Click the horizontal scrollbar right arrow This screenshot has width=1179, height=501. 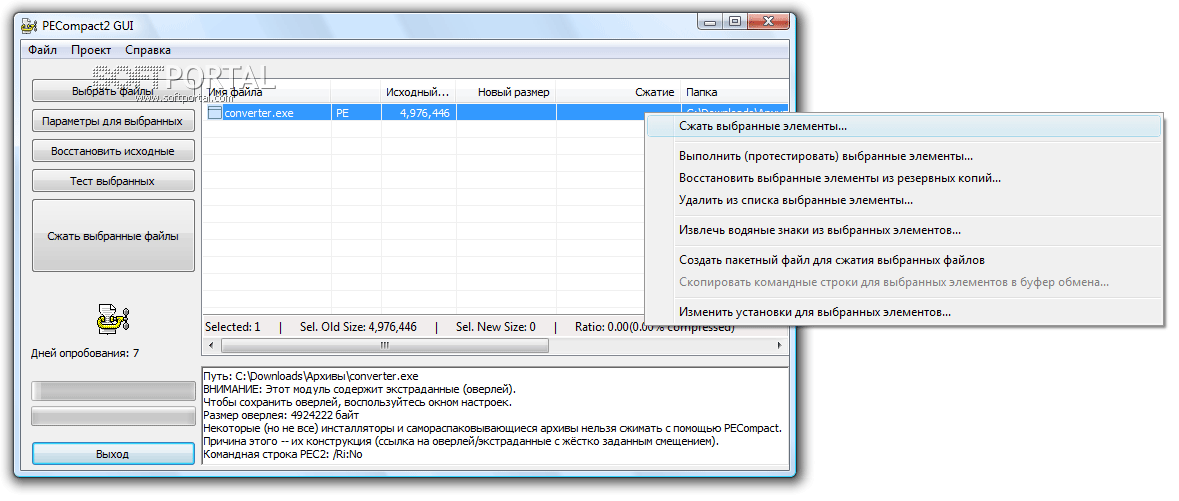(x=780, y=345)
